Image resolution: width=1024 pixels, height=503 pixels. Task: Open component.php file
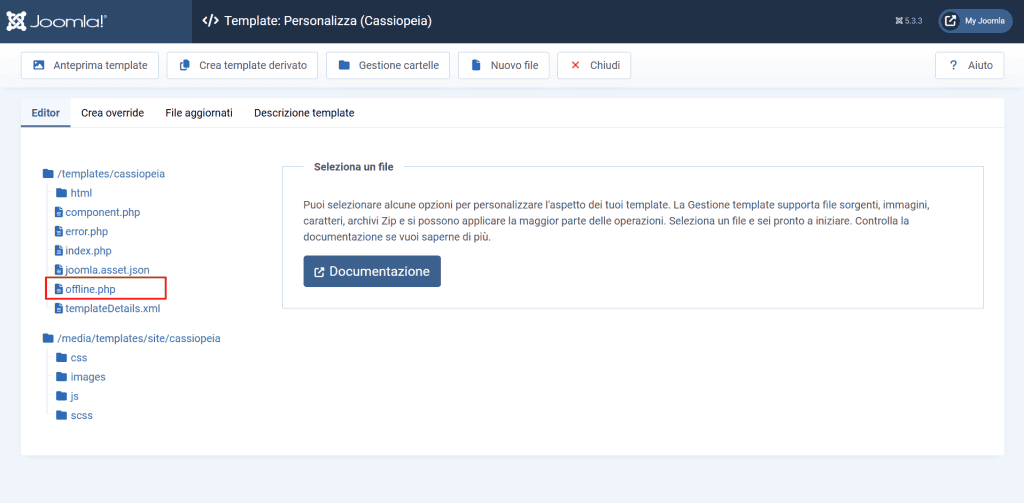[97, 212]
